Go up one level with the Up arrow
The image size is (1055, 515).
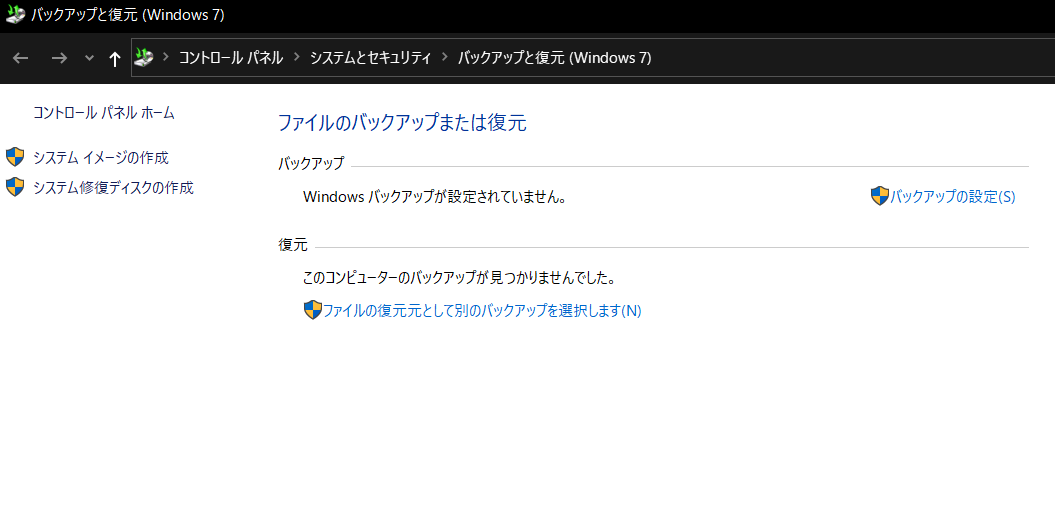point(114,59)
